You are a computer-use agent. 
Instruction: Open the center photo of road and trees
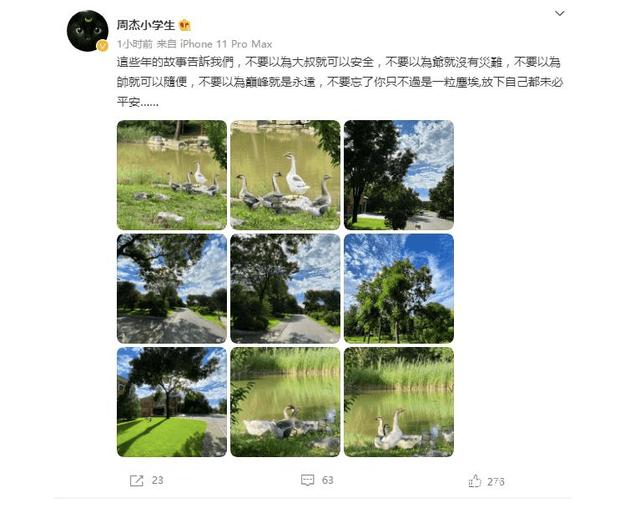point(285,288)
